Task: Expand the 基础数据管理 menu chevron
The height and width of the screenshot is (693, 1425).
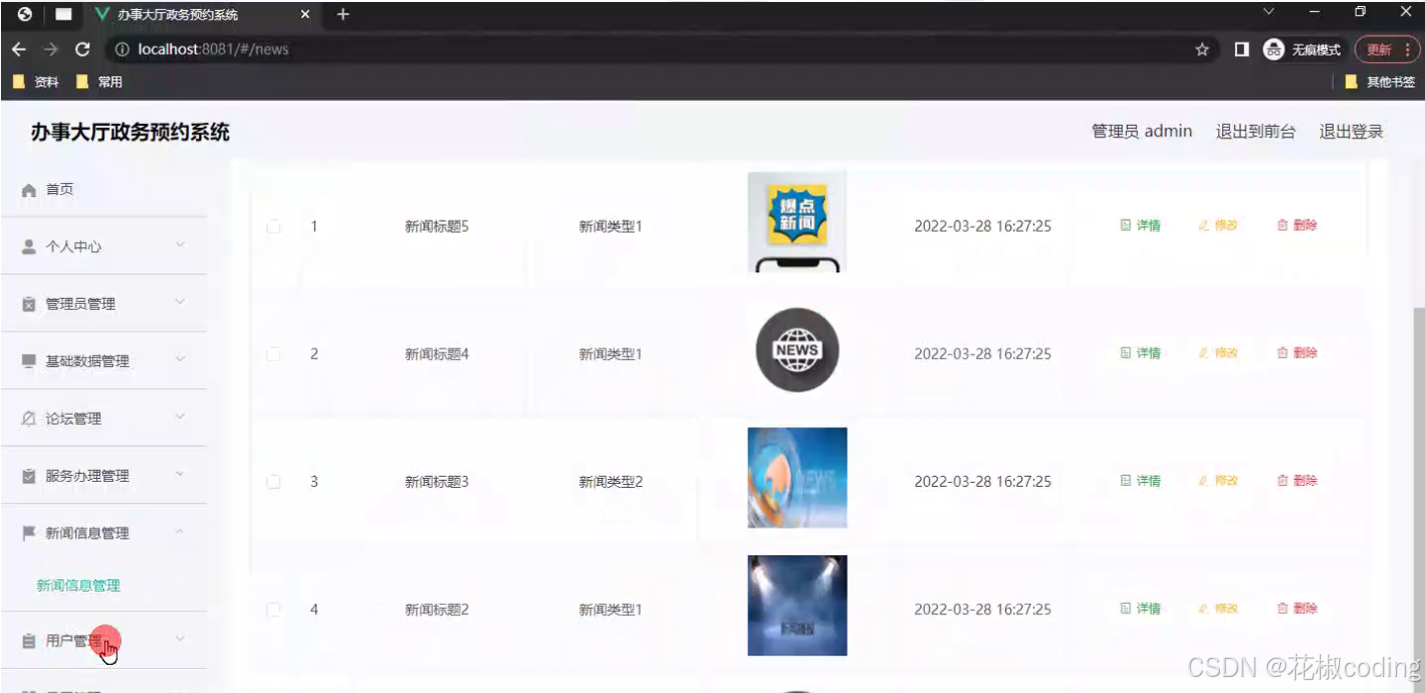Action: click(x=180, y=359)
